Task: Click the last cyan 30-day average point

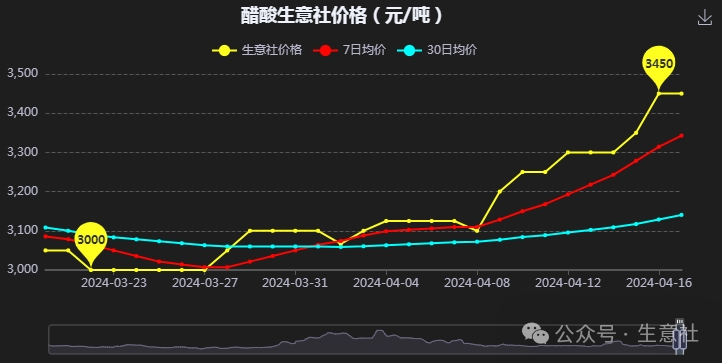Action: click(681, 215)
